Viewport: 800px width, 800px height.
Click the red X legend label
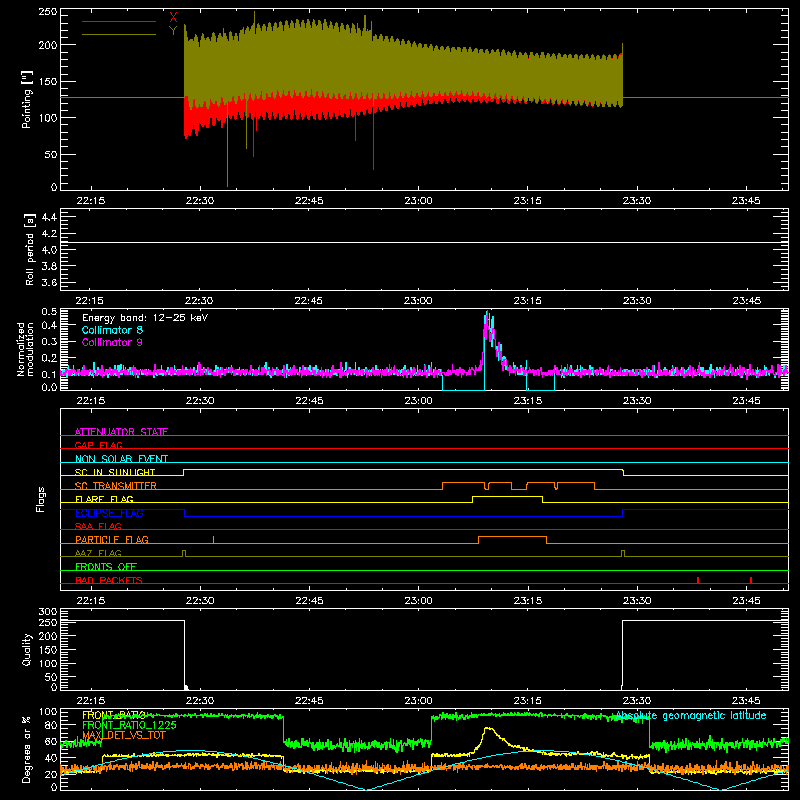(x=173, y=18)
